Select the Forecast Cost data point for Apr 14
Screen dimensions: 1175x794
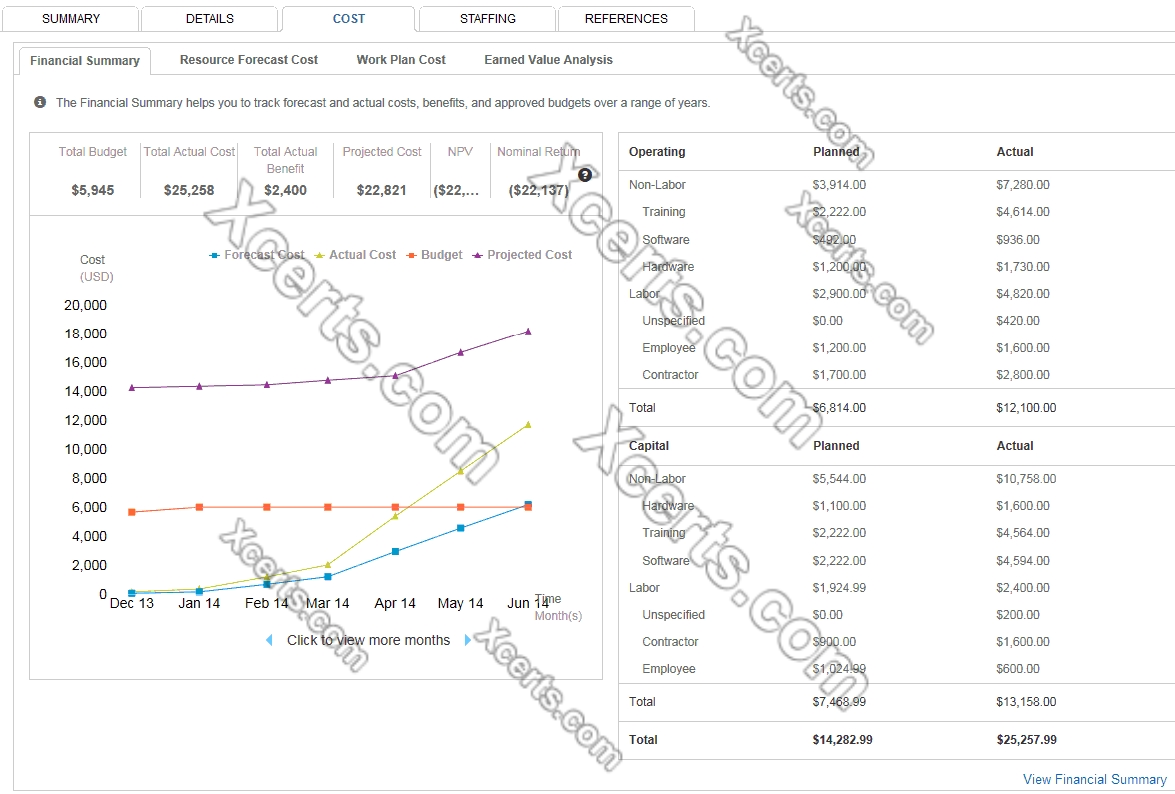tap(396, 551)
